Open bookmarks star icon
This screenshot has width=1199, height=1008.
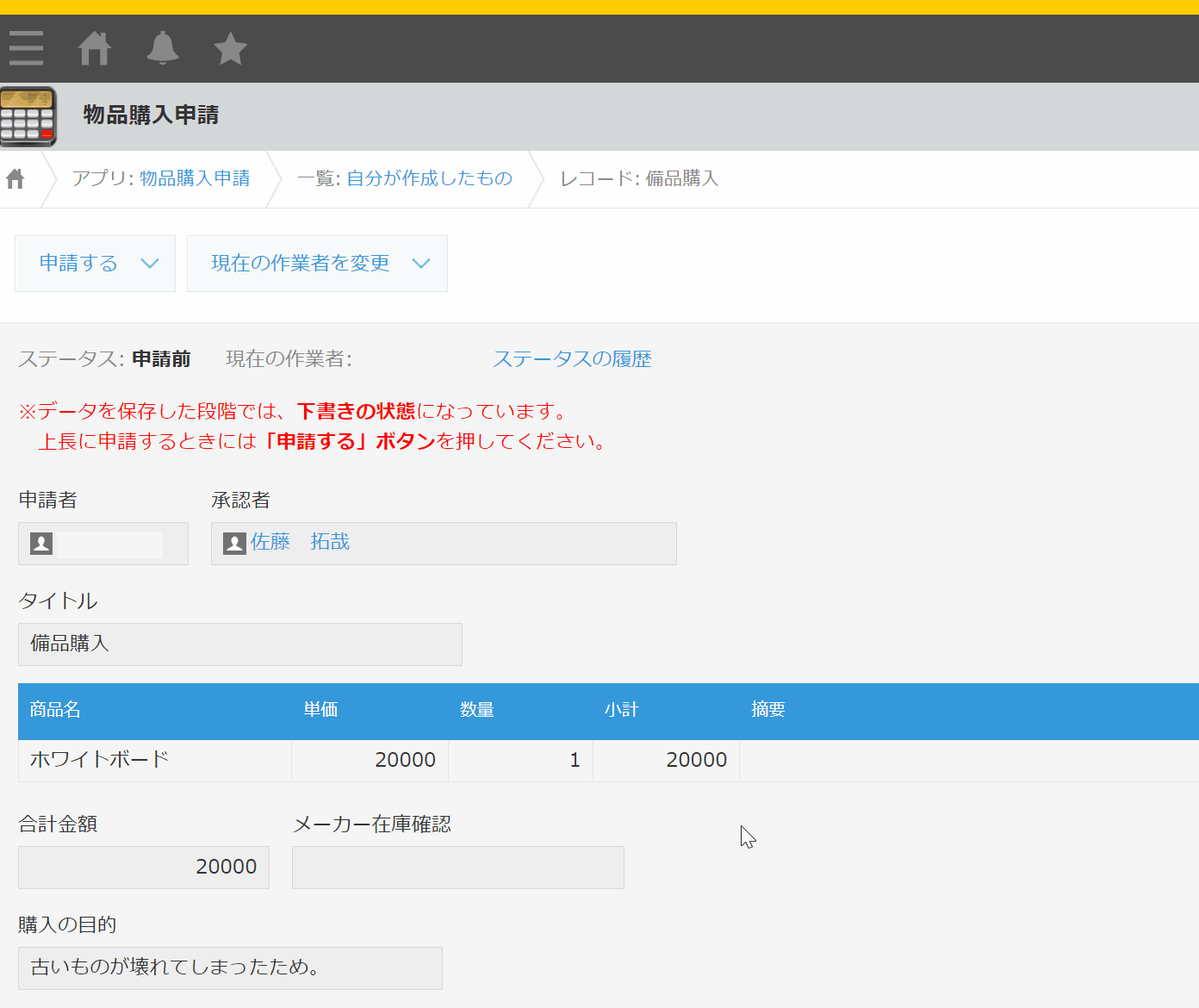[x=231, y=48]
